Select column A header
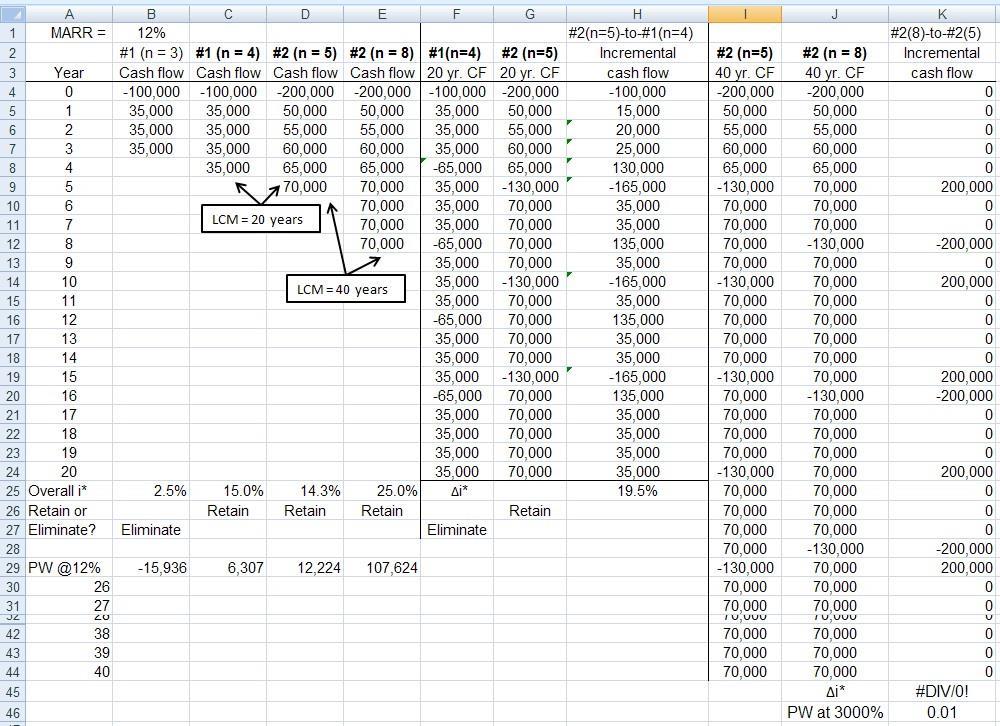This screenshot has width=1000, height=726. coord(69,14)
